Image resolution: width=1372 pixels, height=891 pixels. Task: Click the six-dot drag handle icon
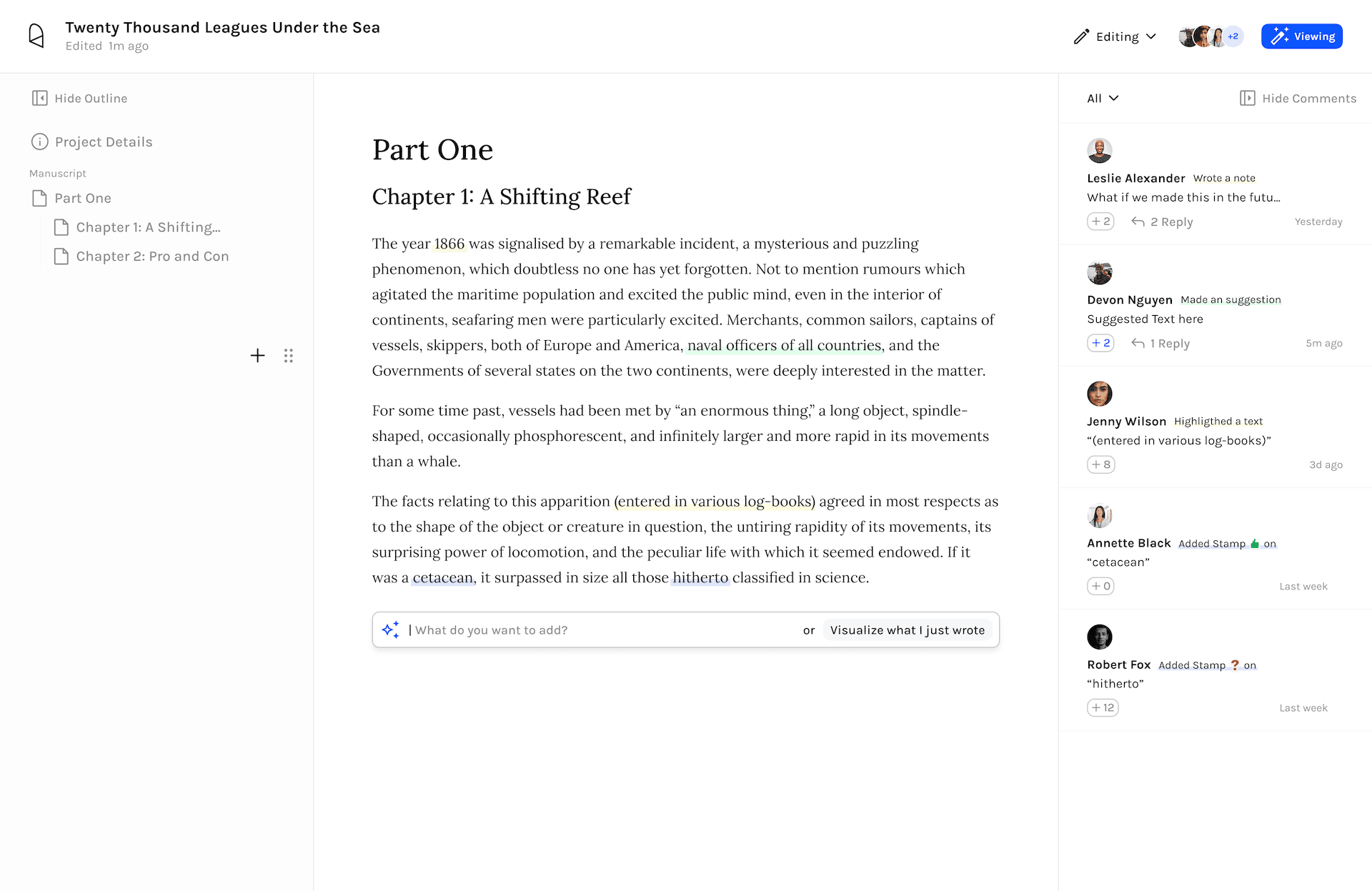pos(288,355)
